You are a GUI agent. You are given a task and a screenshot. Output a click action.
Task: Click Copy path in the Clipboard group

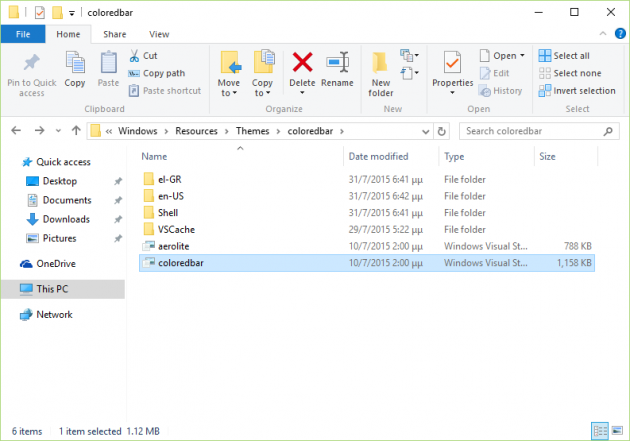pos(157,73)
